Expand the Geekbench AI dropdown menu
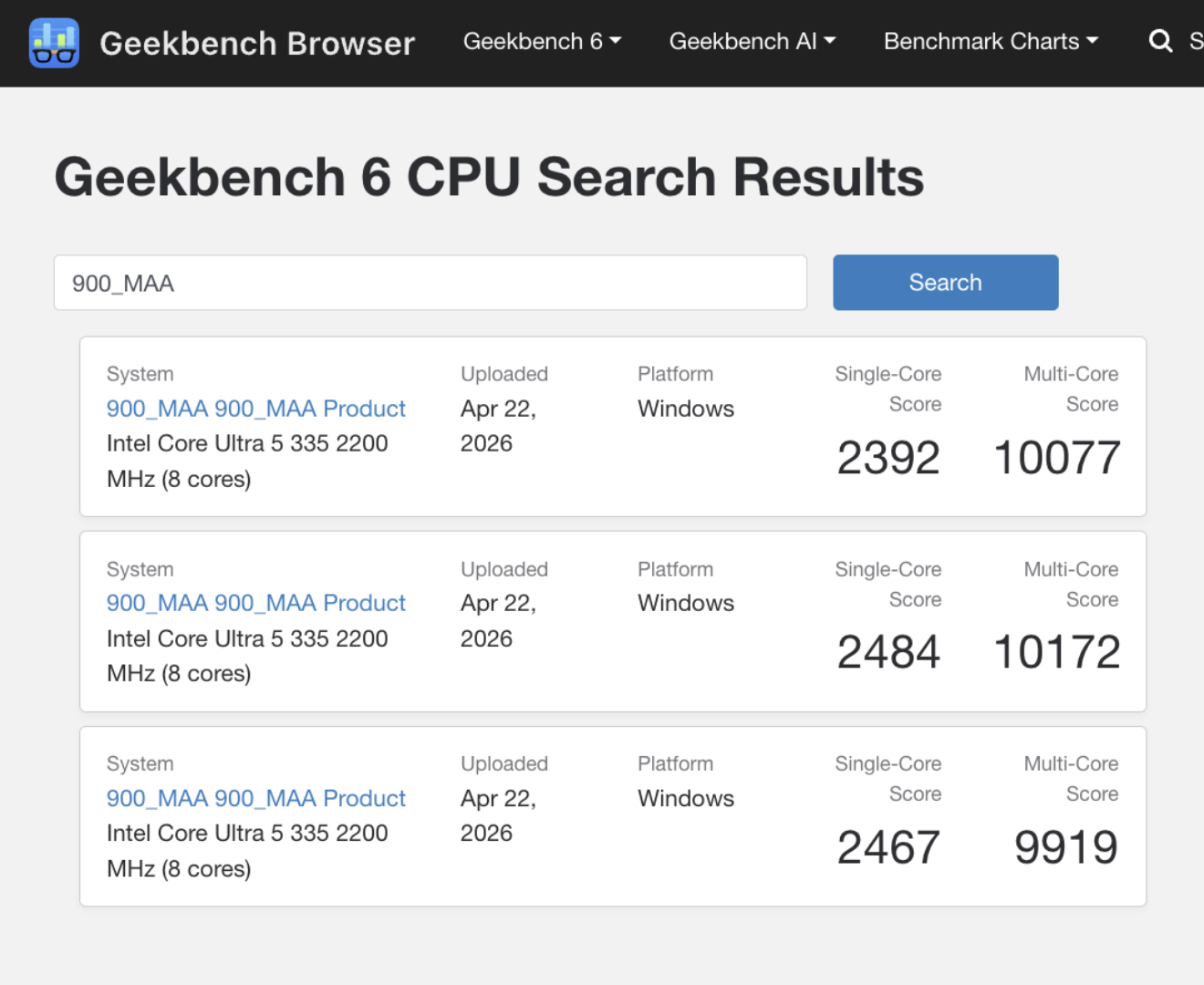Image resolution: width=1204 pixels, height=985 pixels. click(752, 41)
